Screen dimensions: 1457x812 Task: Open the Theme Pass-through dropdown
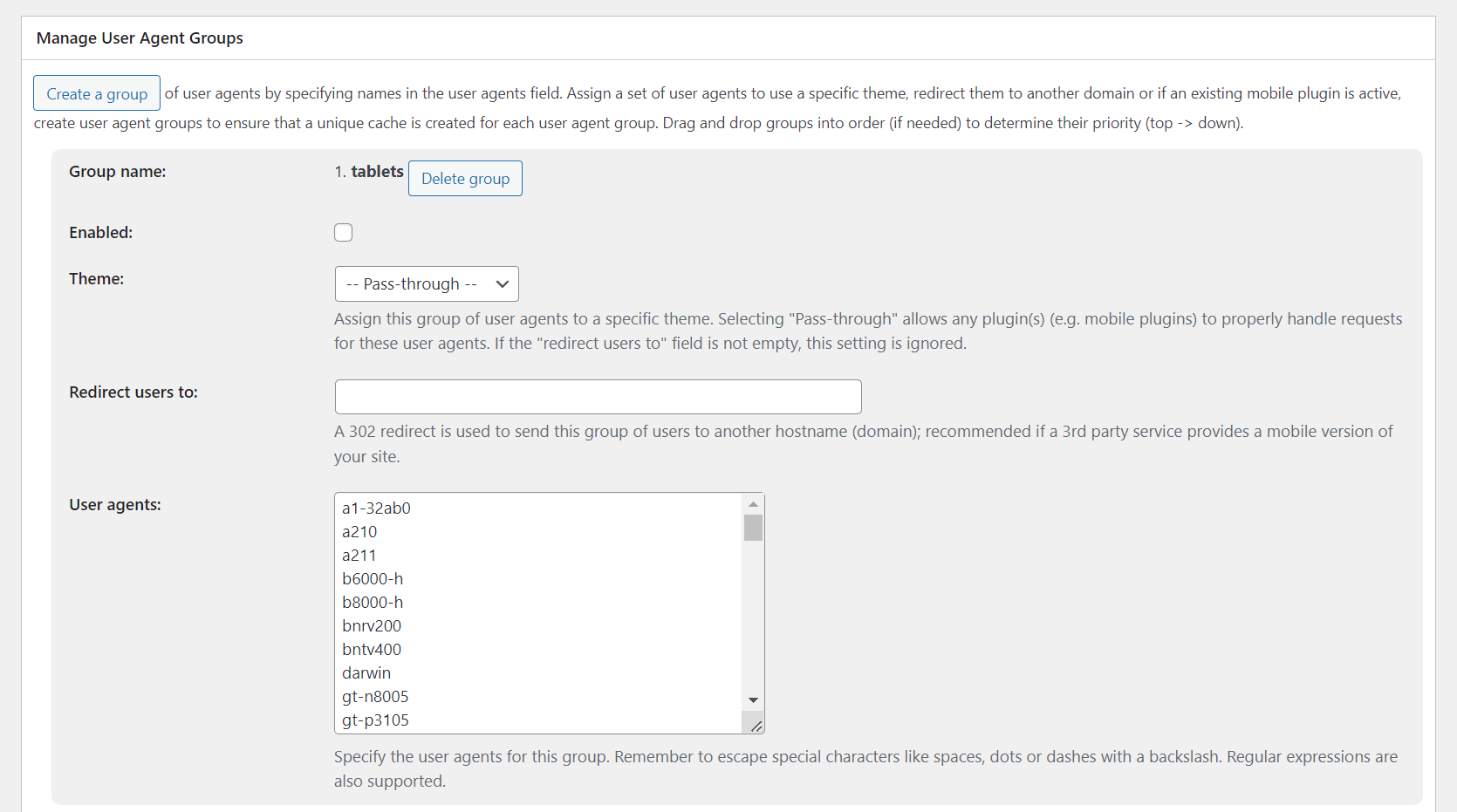tap(427, 284)
